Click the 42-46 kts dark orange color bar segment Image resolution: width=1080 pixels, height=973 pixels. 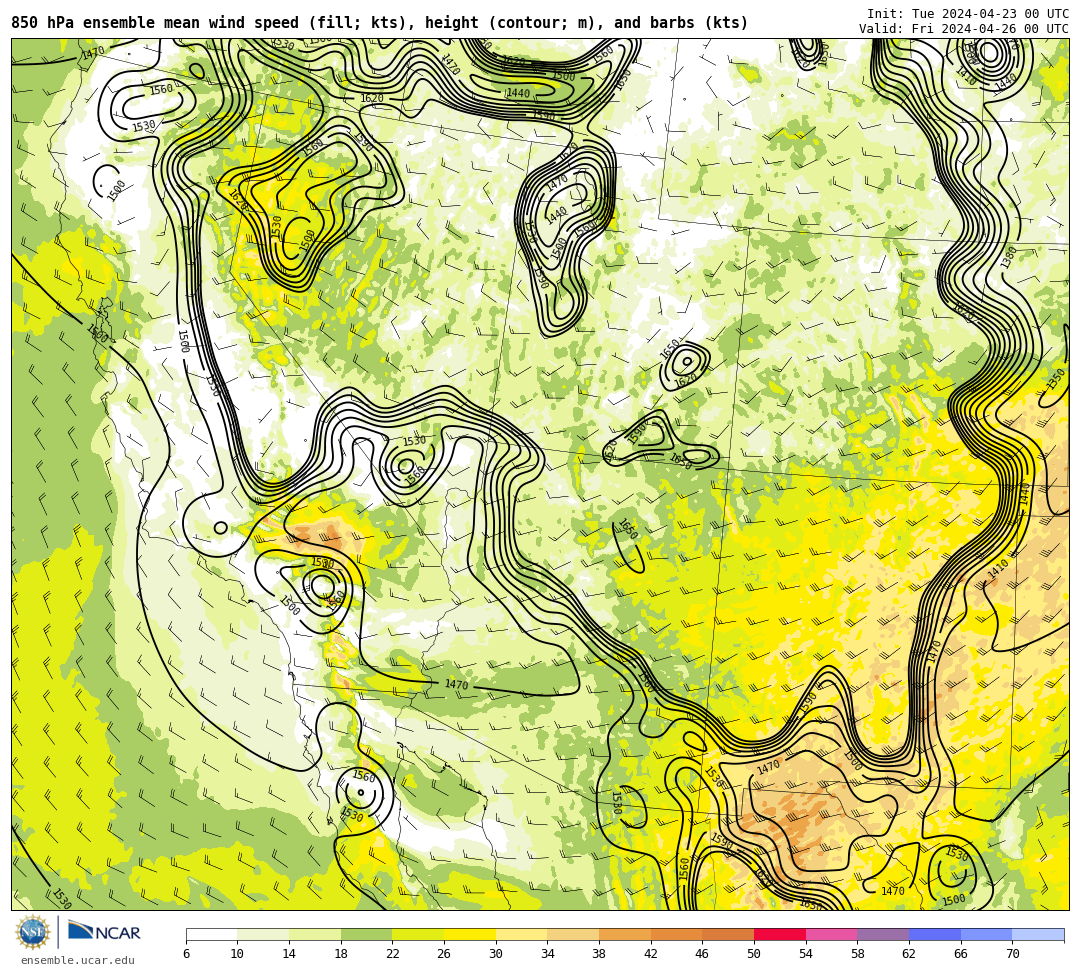676,934
